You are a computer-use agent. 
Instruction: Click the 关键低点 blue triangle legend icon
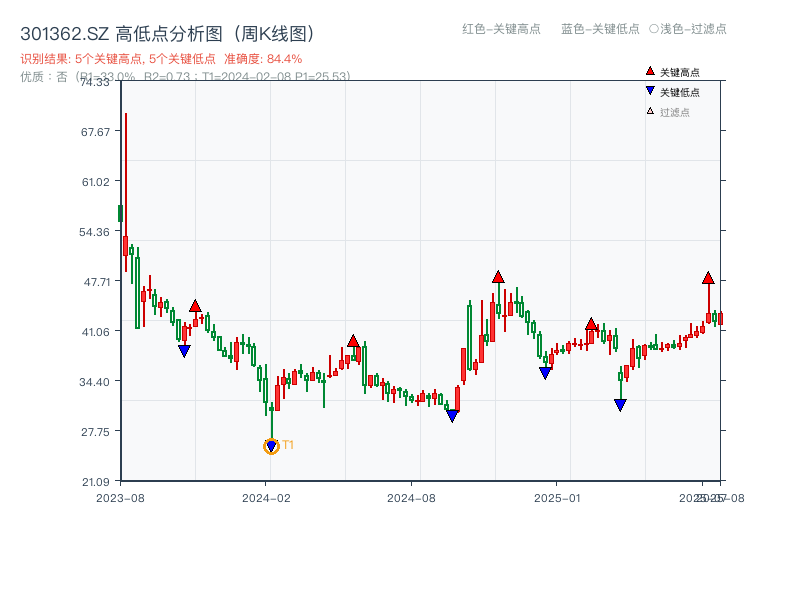pos(649,89)
